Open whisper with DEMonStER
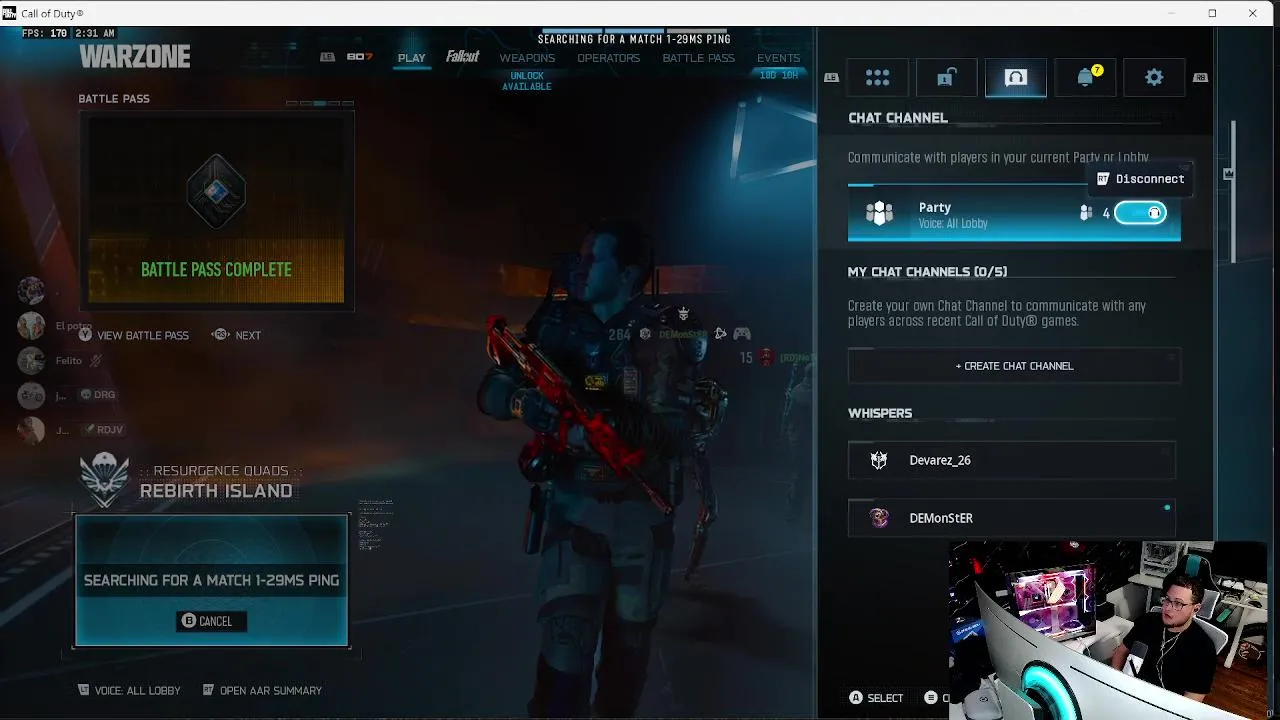Screen dimensions: 1280x720 1012,518
